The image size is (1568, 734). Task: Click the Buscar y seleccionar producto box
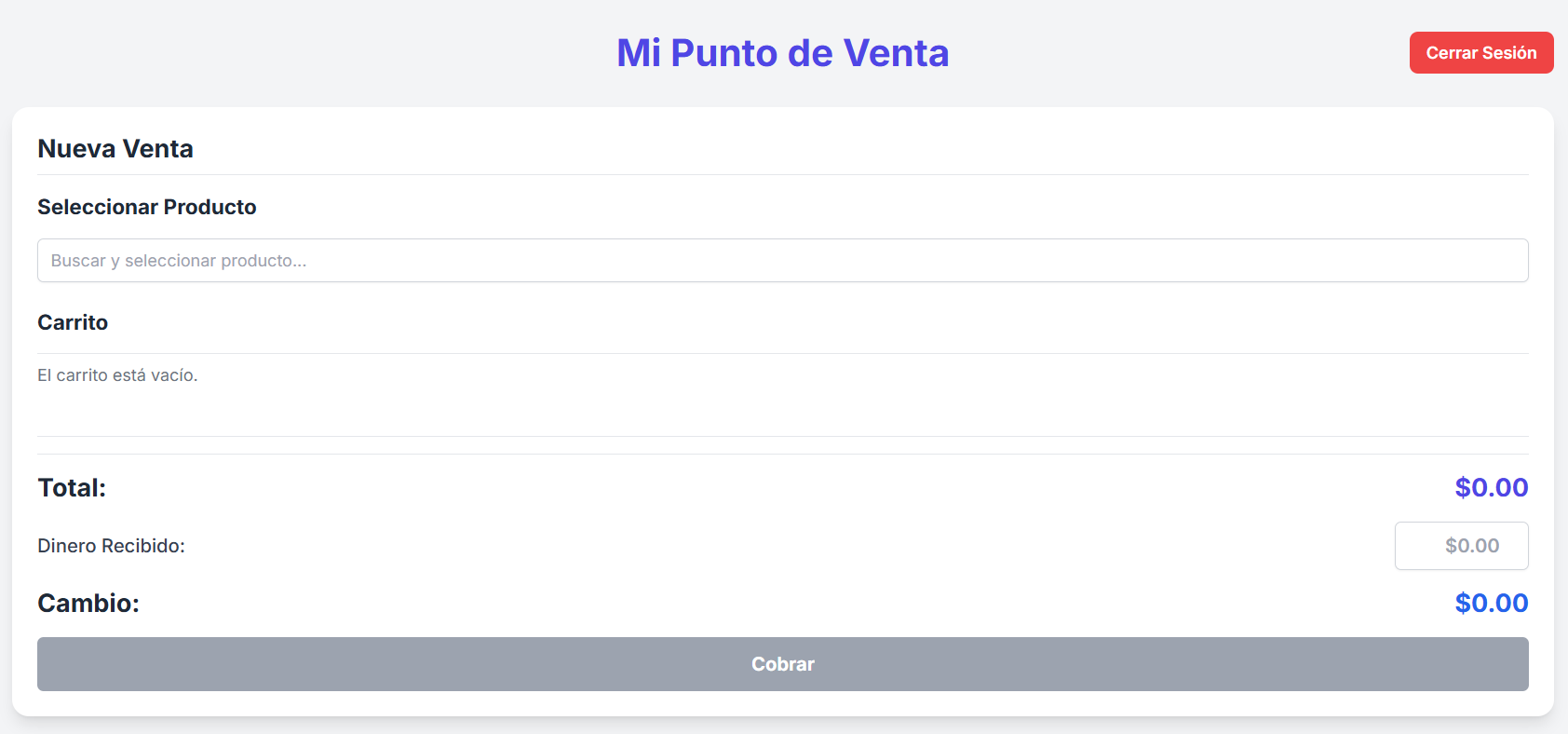[782, 261]
